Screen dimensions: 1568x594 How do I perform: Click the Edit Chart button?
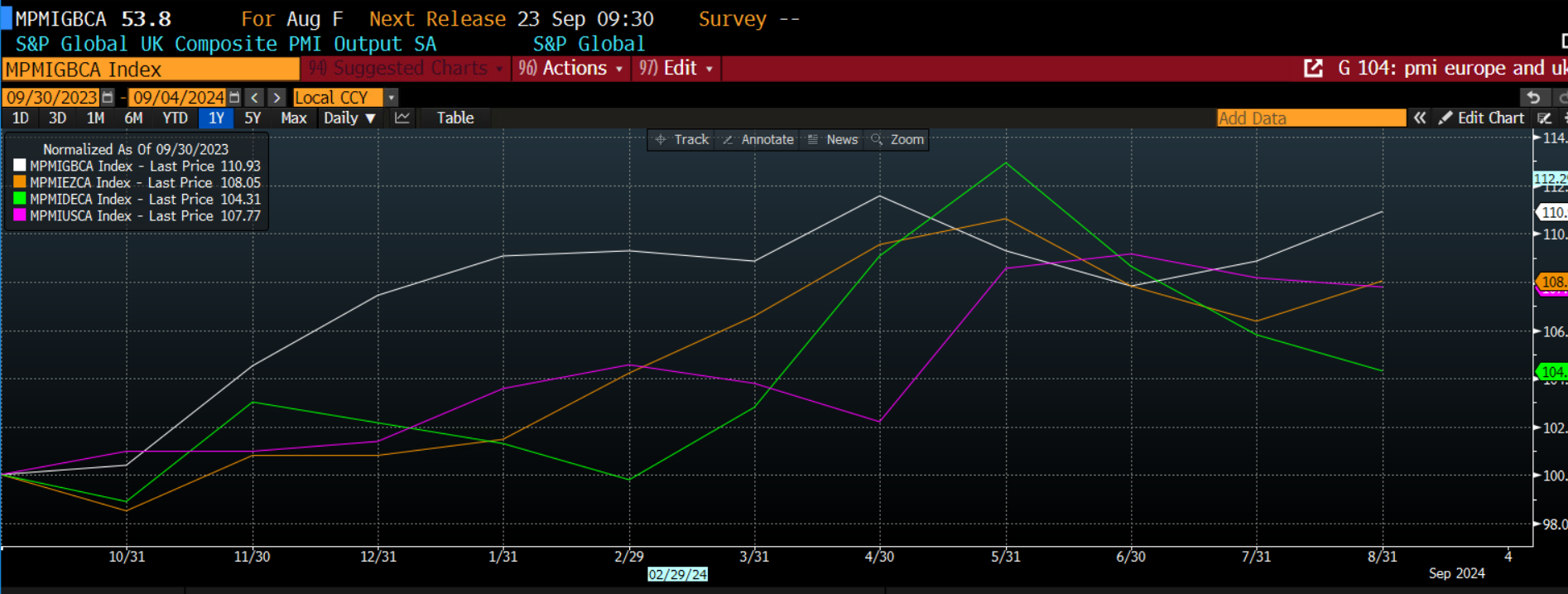pos(1482,118)
